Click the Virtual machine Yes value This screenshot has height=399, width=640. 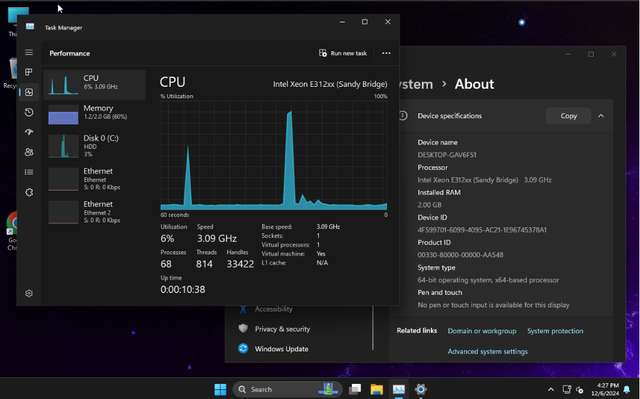point(321,254)
